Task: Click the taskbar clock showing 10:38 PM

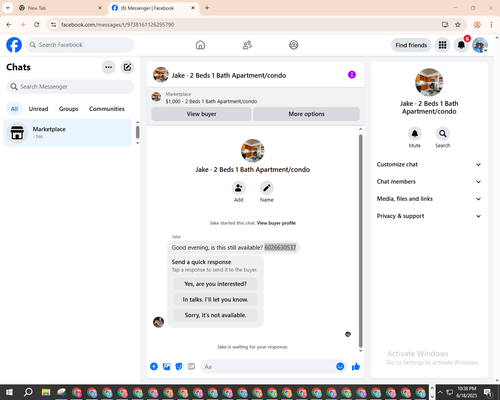Action: tap(467, 392)
